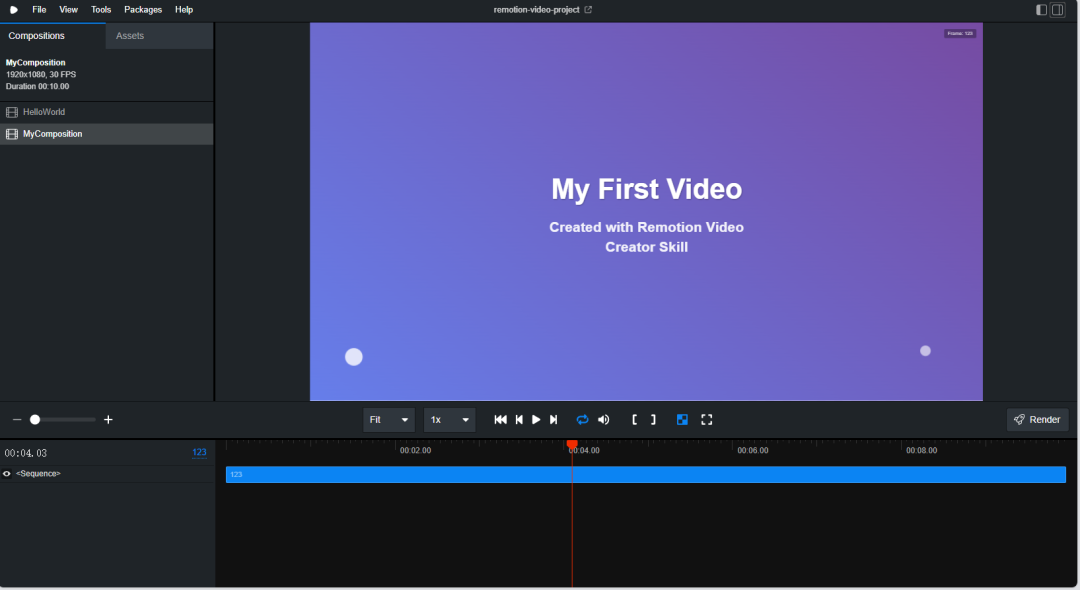The width and height of the screenshot is (1080, 590).
Task: Click the Render button
Action: coord(1037,420)
